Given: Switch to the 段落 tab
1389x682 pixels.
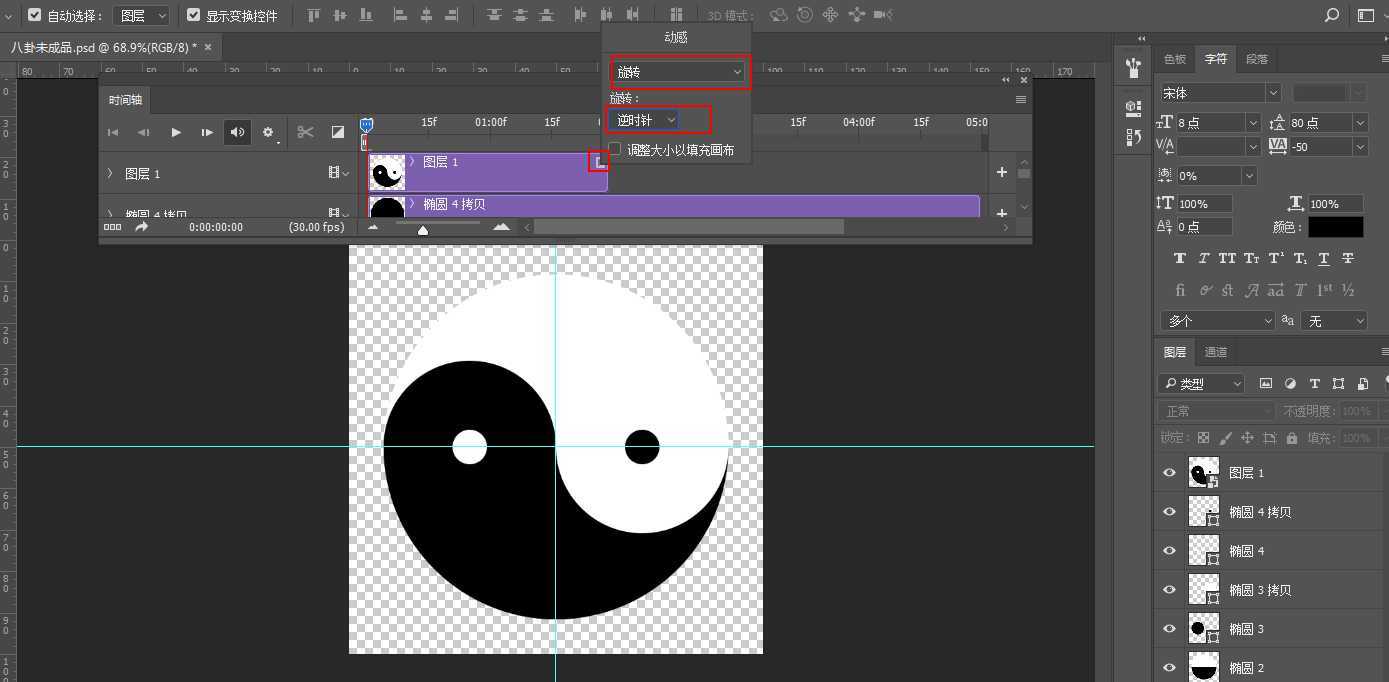Looking at the screenshot, I should pyautogui.click(x=1256, y=59).
